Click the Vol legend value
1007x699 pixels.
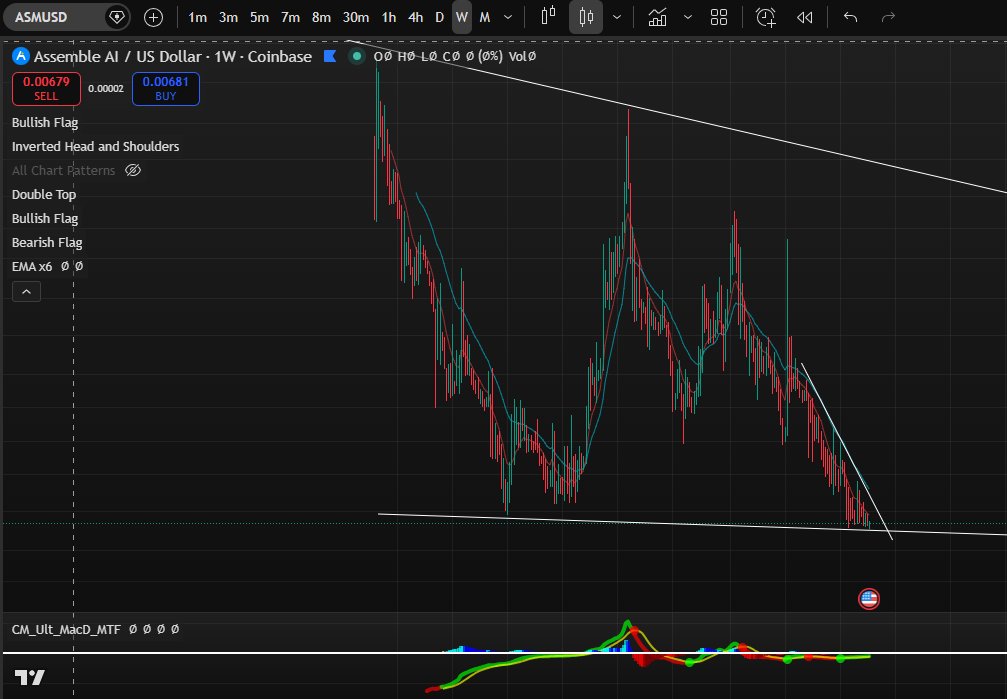point(522,57)
